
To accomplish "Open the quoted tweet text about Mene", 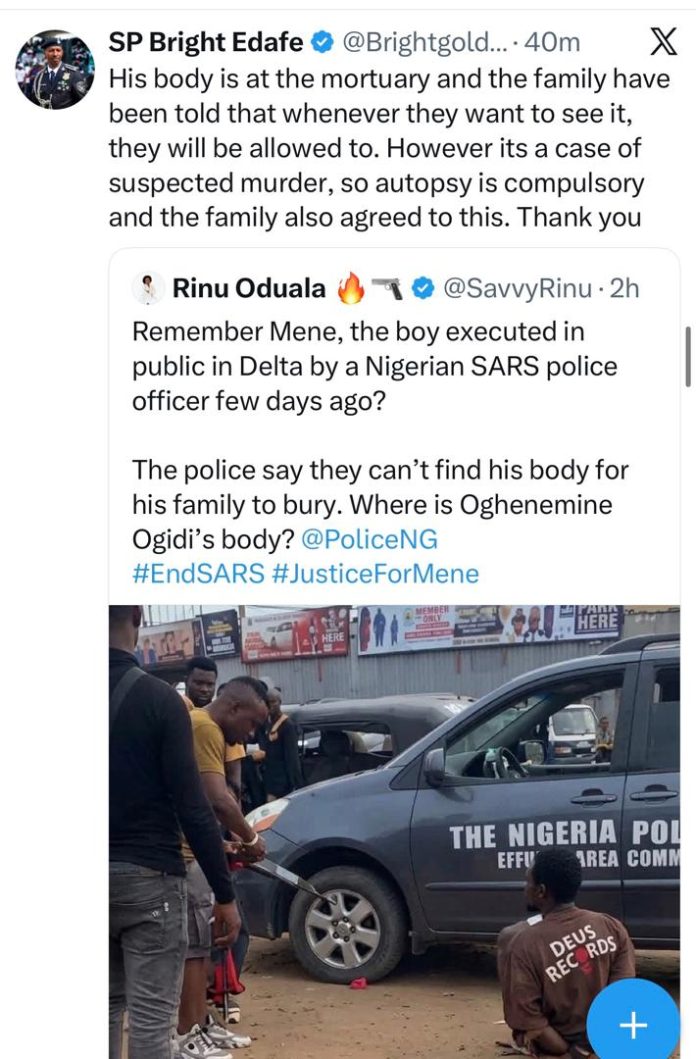I will [380, 453].
